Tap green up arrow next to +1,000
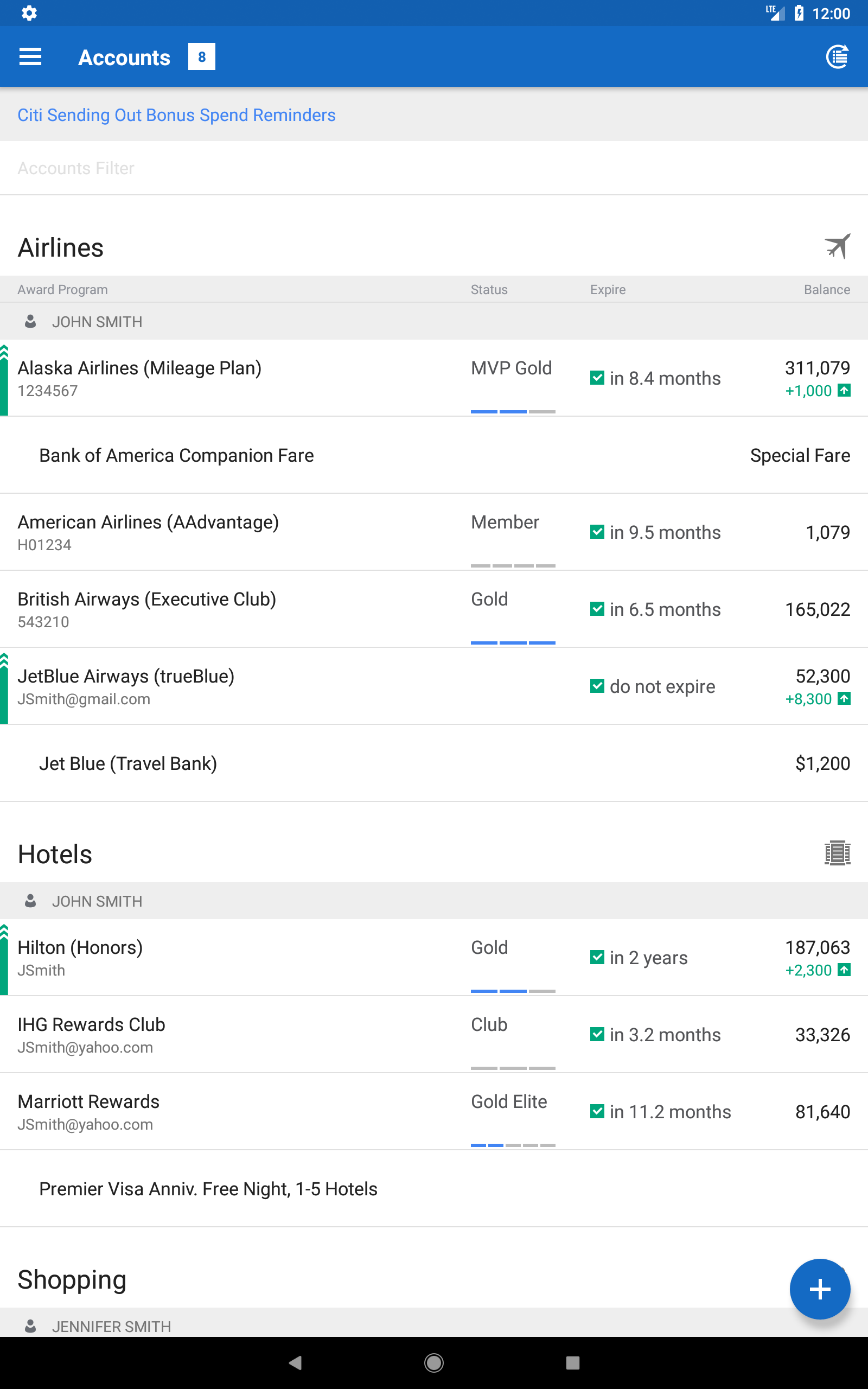The image size is (868, 1389). 844,390
